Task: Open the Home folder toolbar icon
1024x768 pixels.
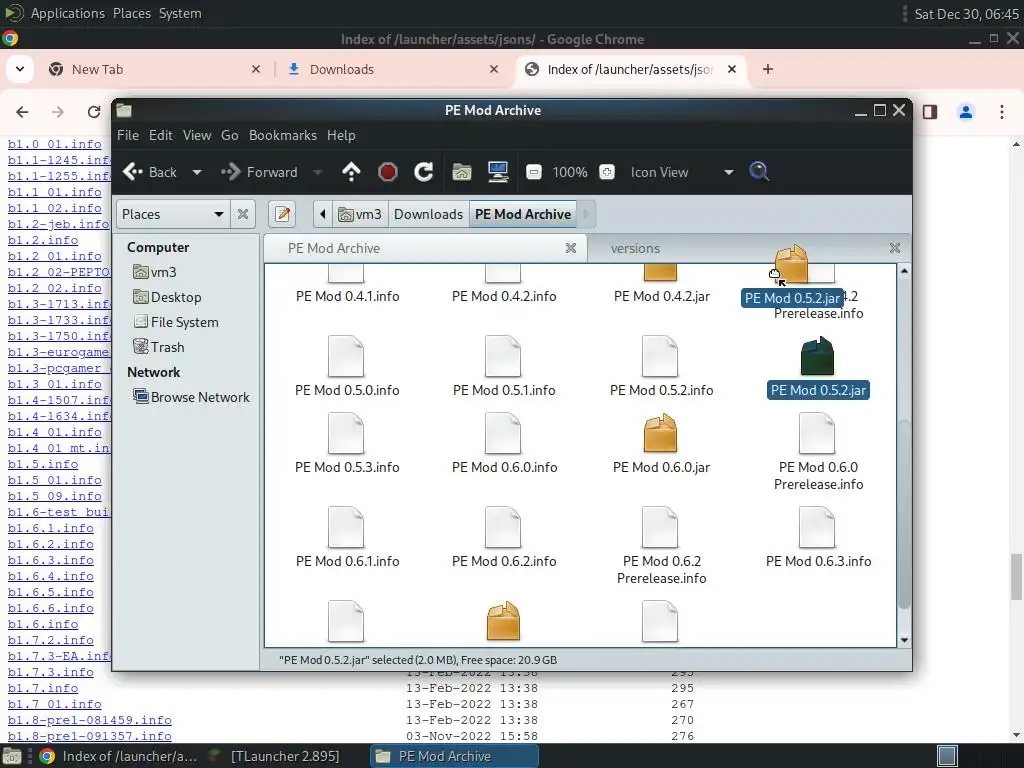Action: (x=462, y=172)
